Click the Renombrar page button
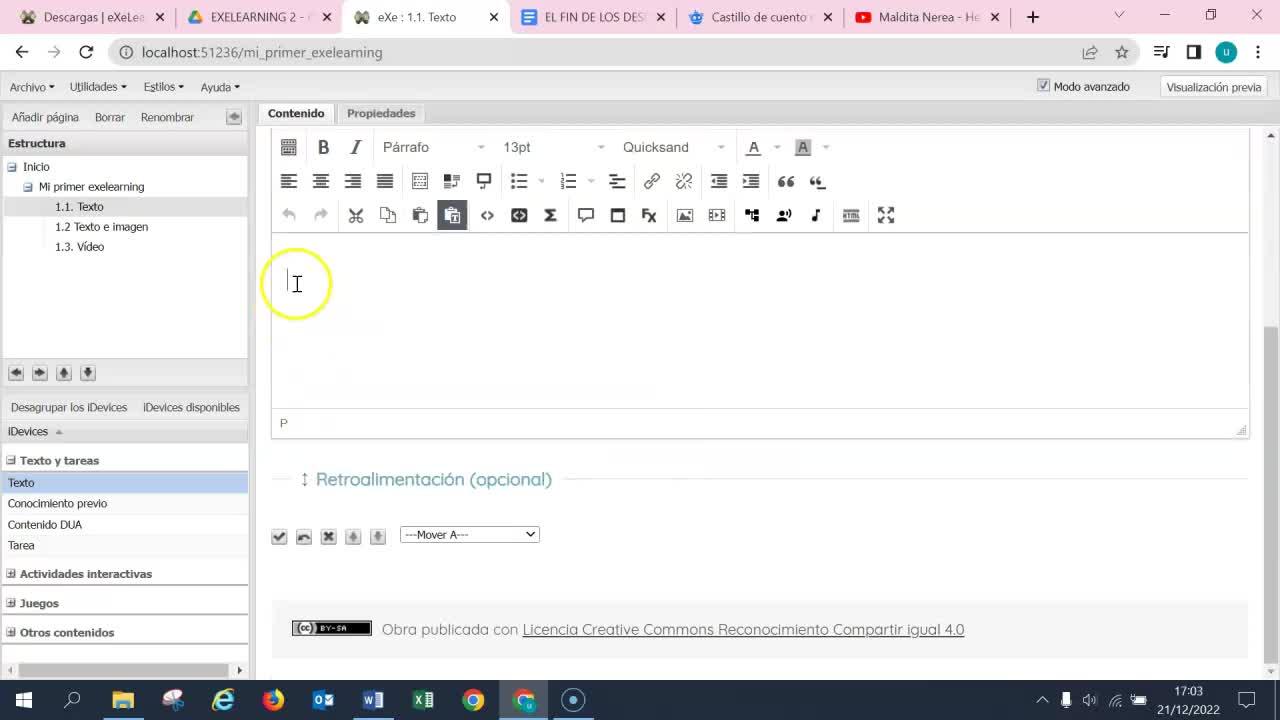 pos(167,117)
